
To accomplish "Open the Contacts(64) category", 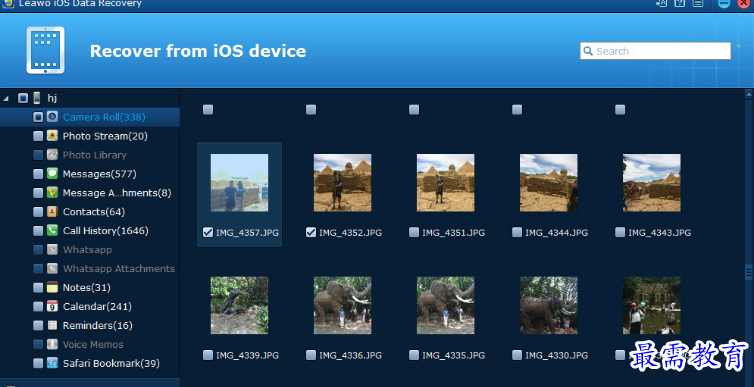I will (x=94, y=212).
